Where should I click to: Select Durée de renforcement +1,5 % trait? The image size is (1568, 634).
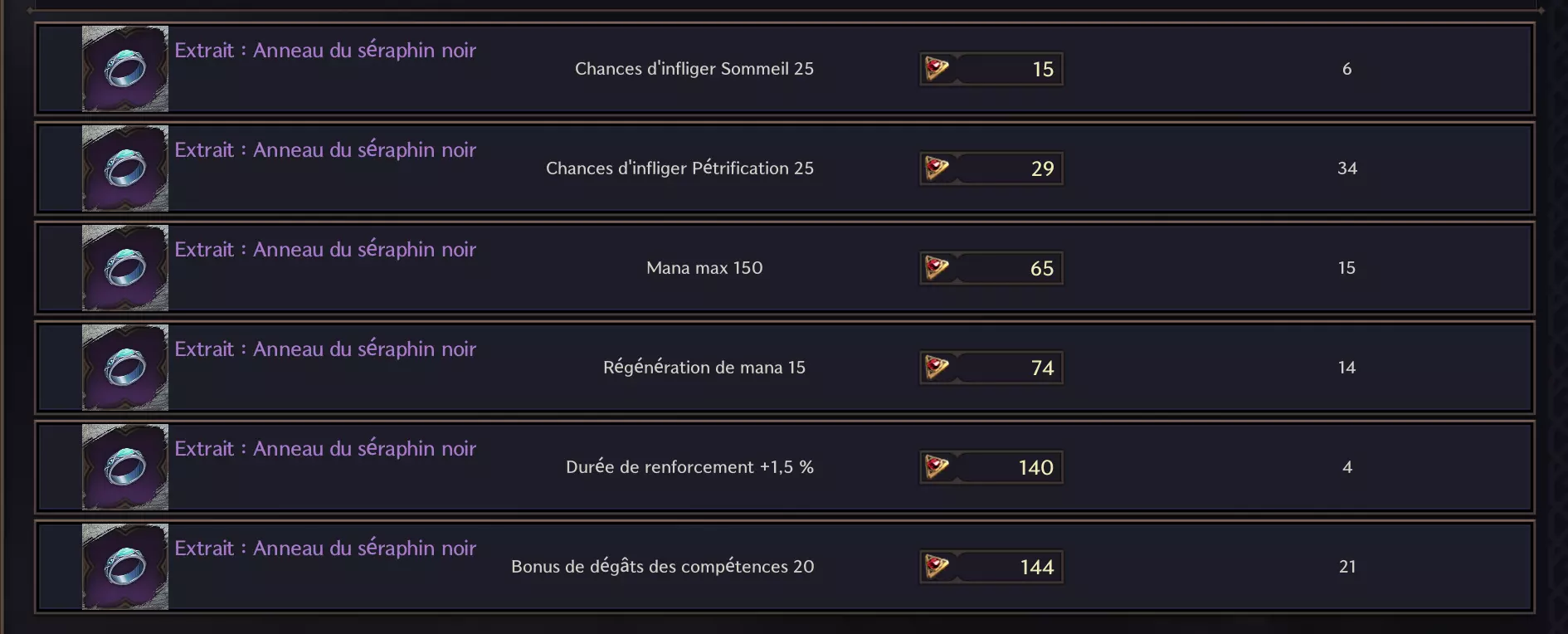pos(689,467)
